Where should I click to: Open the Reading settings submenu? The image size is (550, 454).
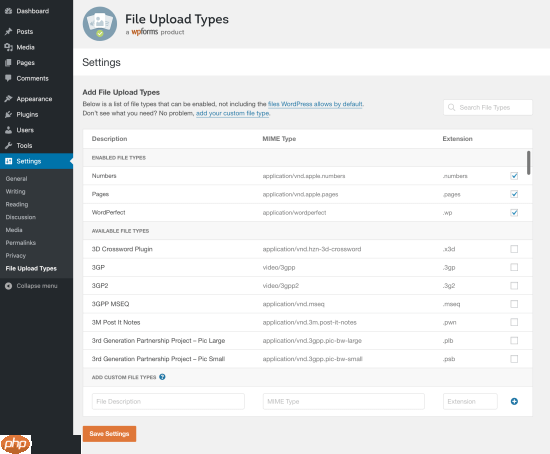(x=17, y=204)
